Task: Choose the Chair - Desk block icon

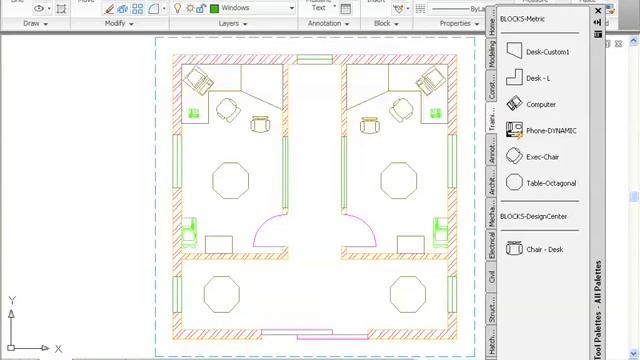Action: [514, 248]
